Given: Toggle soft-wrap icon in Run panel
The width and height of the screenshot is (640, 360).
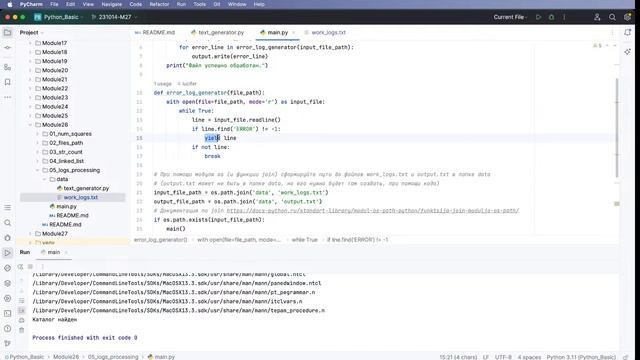Looking at the screenshot, I should (x=22, y=301).
